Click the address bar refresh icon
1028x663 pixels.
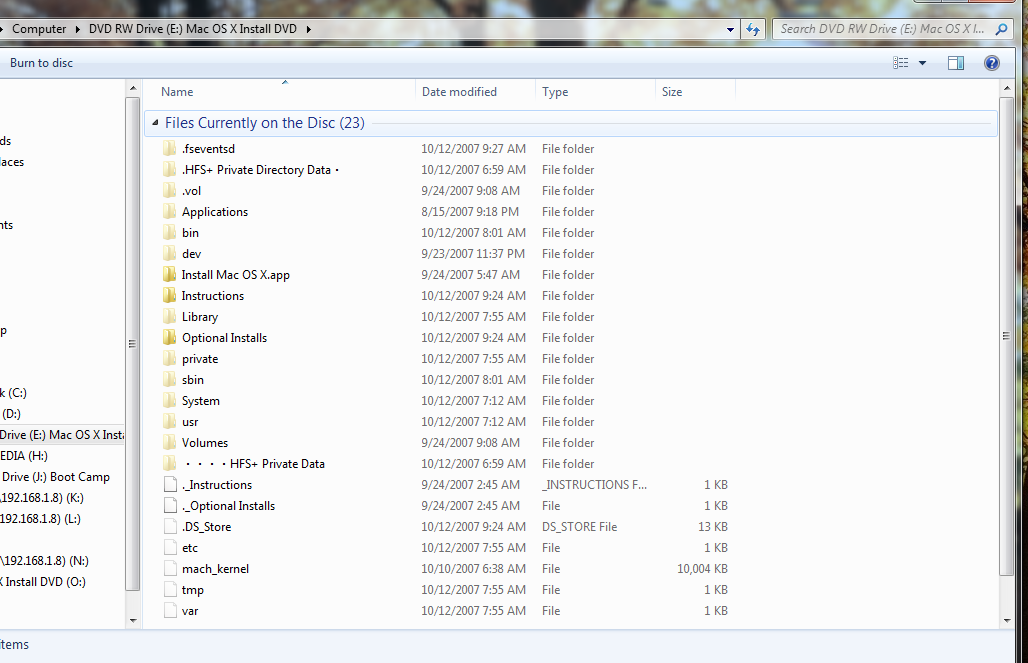[x=753, y=29]
